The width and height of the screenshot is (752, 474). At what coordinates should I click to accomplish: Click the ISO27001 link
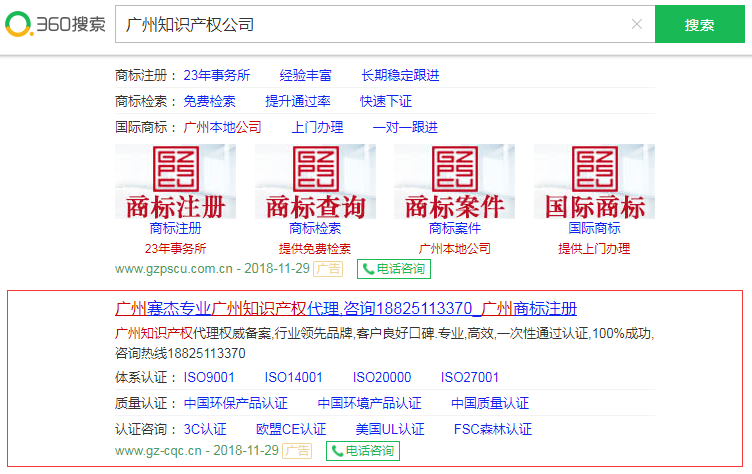pyautogui.click(x=470, y=377)
